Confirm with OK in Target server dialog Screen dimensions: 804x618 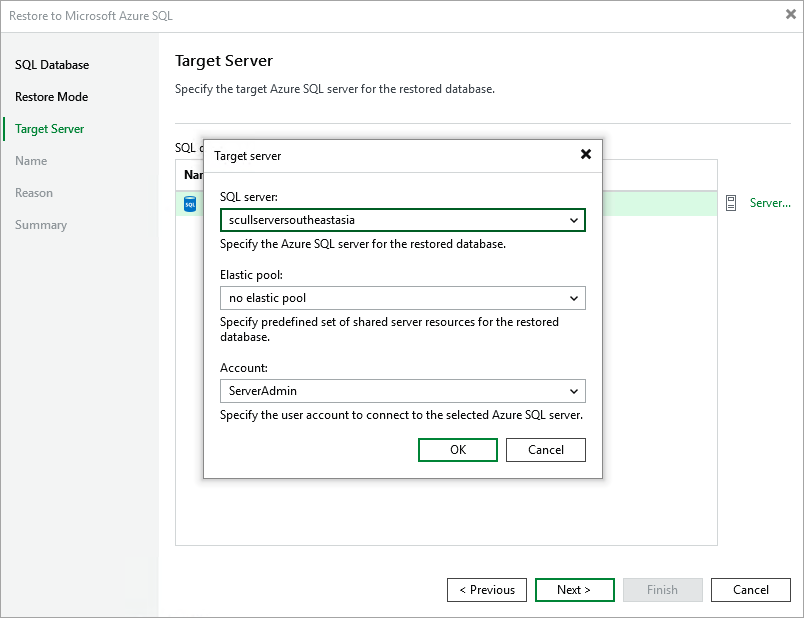[458, 450]
